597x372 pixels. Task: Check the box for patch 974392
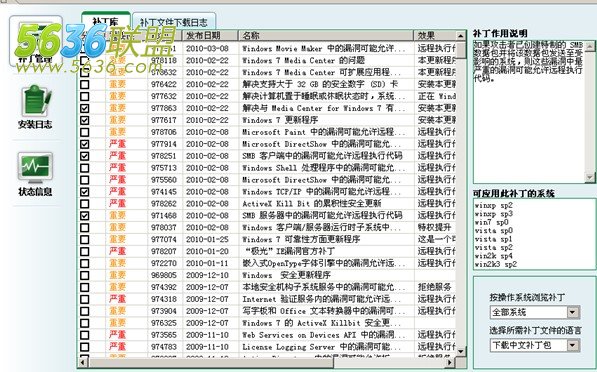pos(85,287)
